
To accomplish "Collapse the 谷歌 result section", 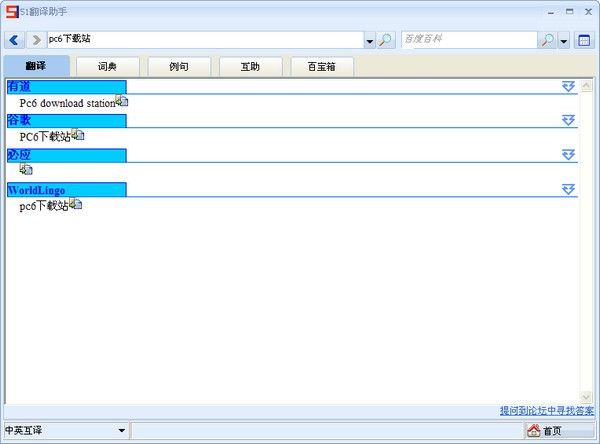I will coord(569,120).
